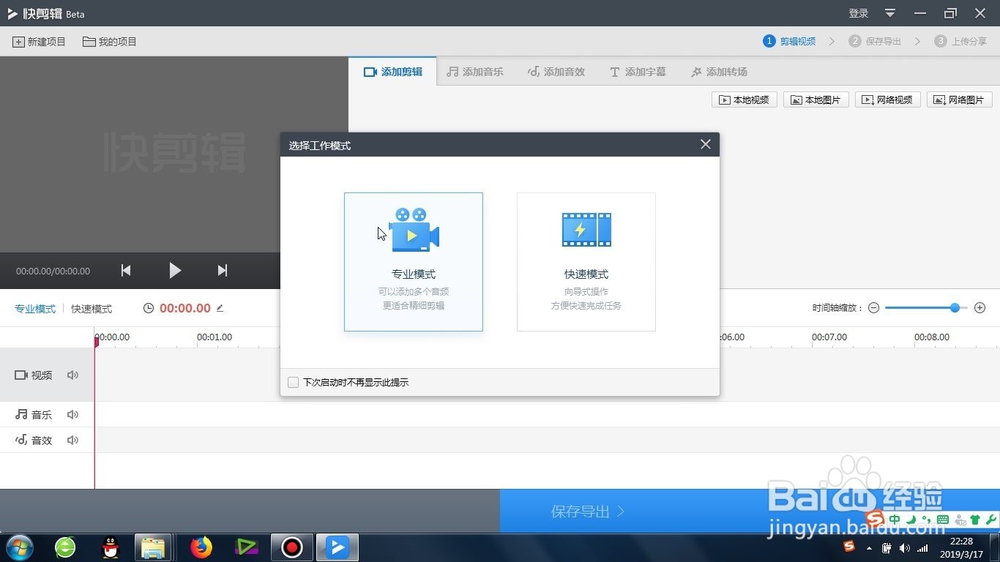The width and height of the screenshot is (1000, 562).
Task: Switch to 添加音效 tab
Action: click(556, 71)
